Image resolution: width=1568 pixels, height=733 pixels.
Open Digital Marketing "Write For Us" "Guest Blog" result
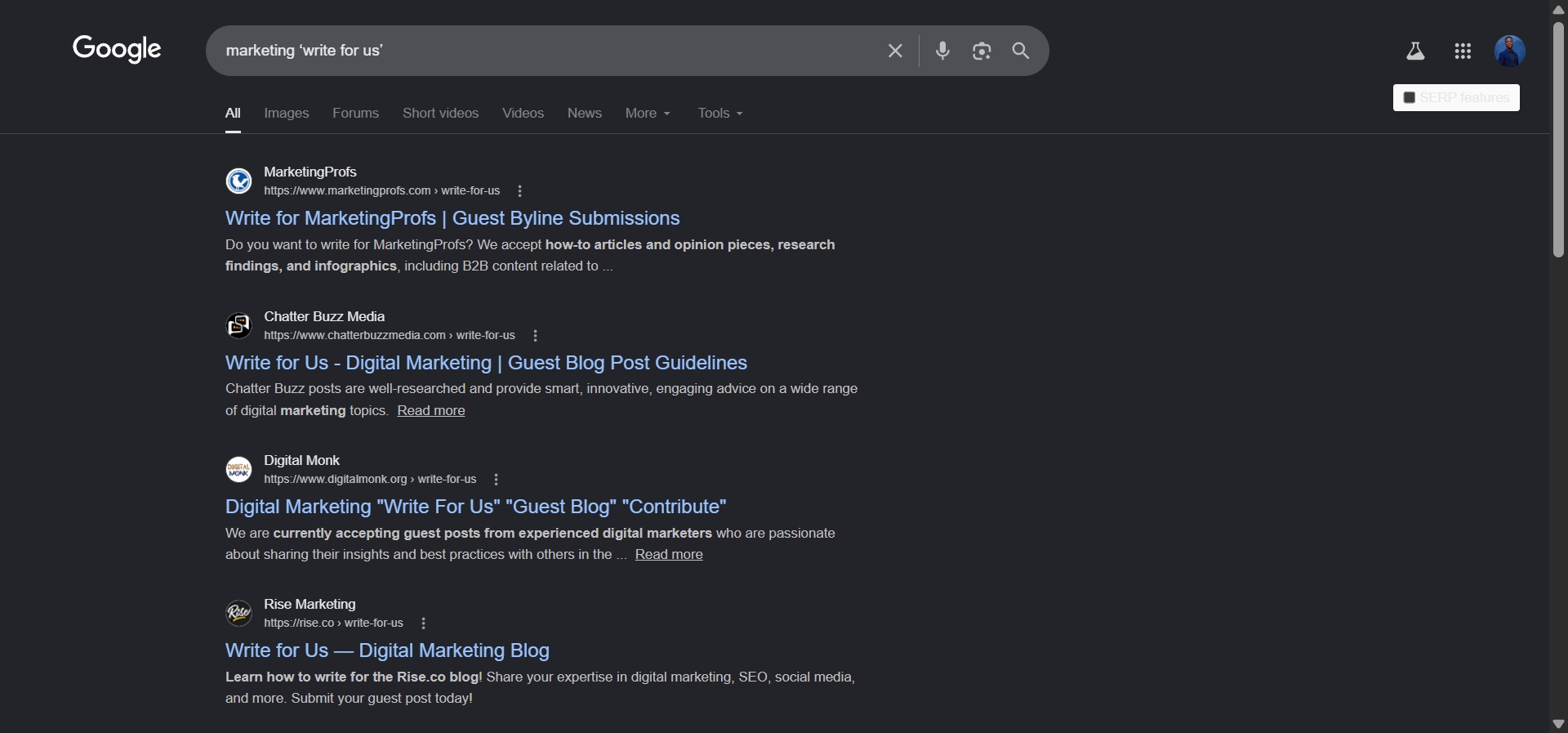point(476,507)
